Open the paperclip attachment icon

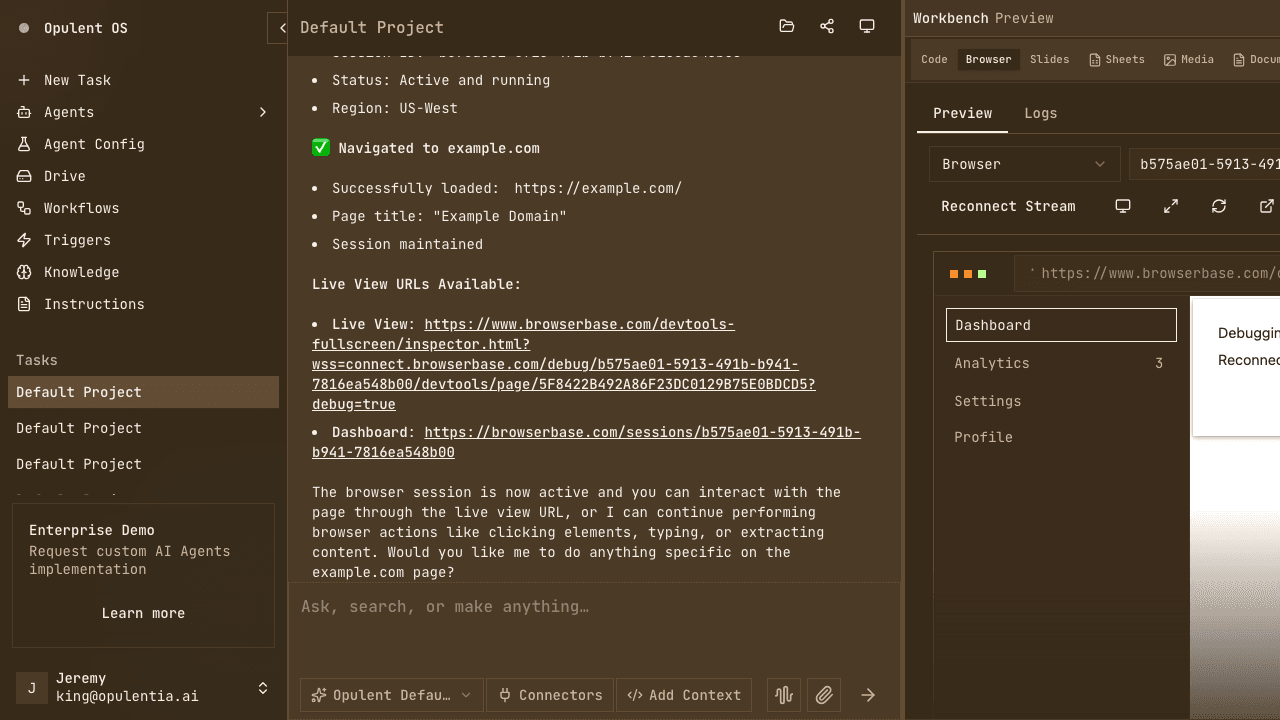pos(824,694)
